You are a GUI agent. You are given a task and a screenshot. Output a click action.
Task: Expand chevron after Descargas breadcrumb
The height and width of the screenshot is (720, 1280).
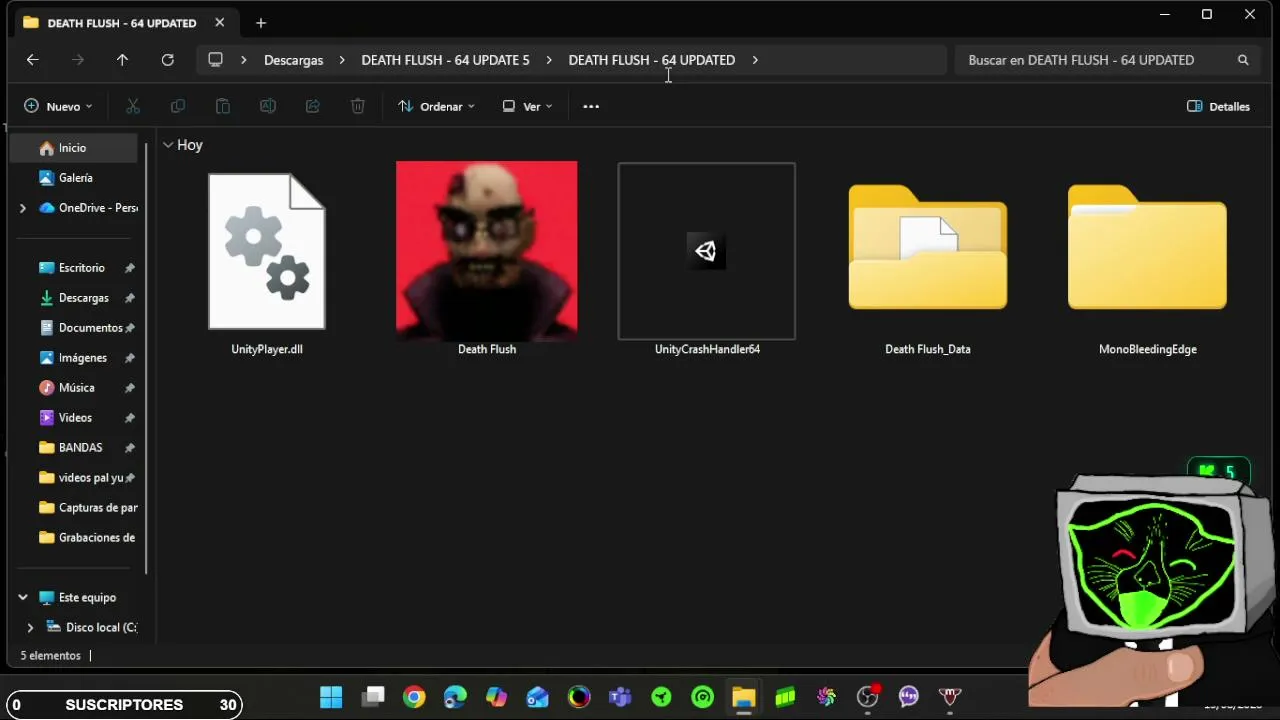pyautogui.click(x=341, y=60)
